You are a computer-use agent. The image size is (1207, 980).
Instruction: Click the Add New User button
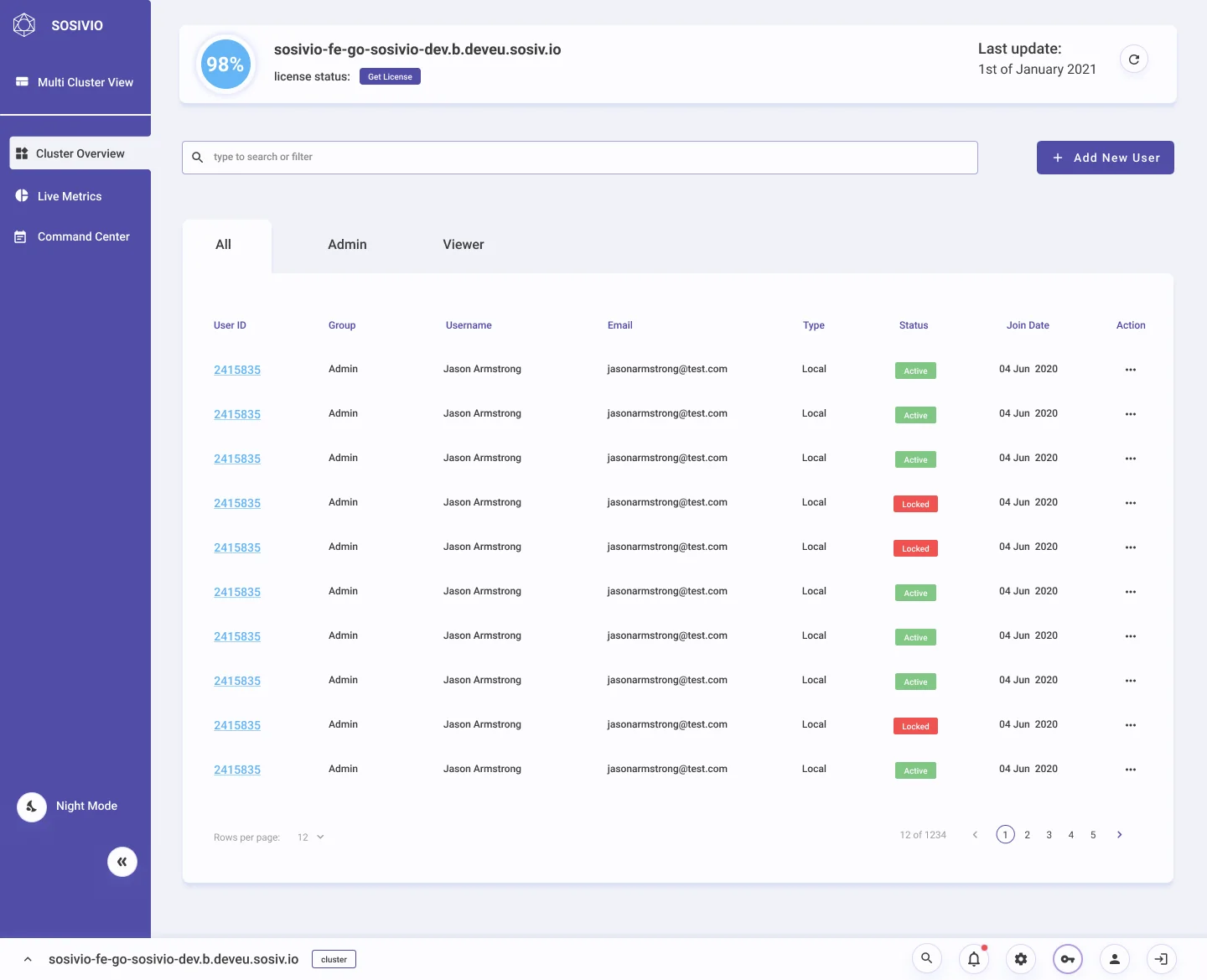click(1105, 158)
